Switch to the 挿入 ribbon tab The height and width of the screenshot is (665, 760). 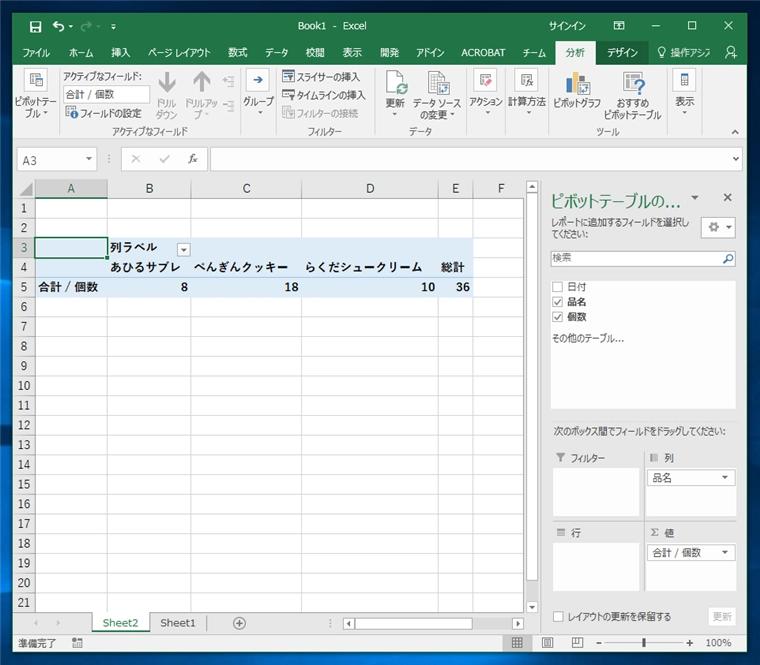121,52
